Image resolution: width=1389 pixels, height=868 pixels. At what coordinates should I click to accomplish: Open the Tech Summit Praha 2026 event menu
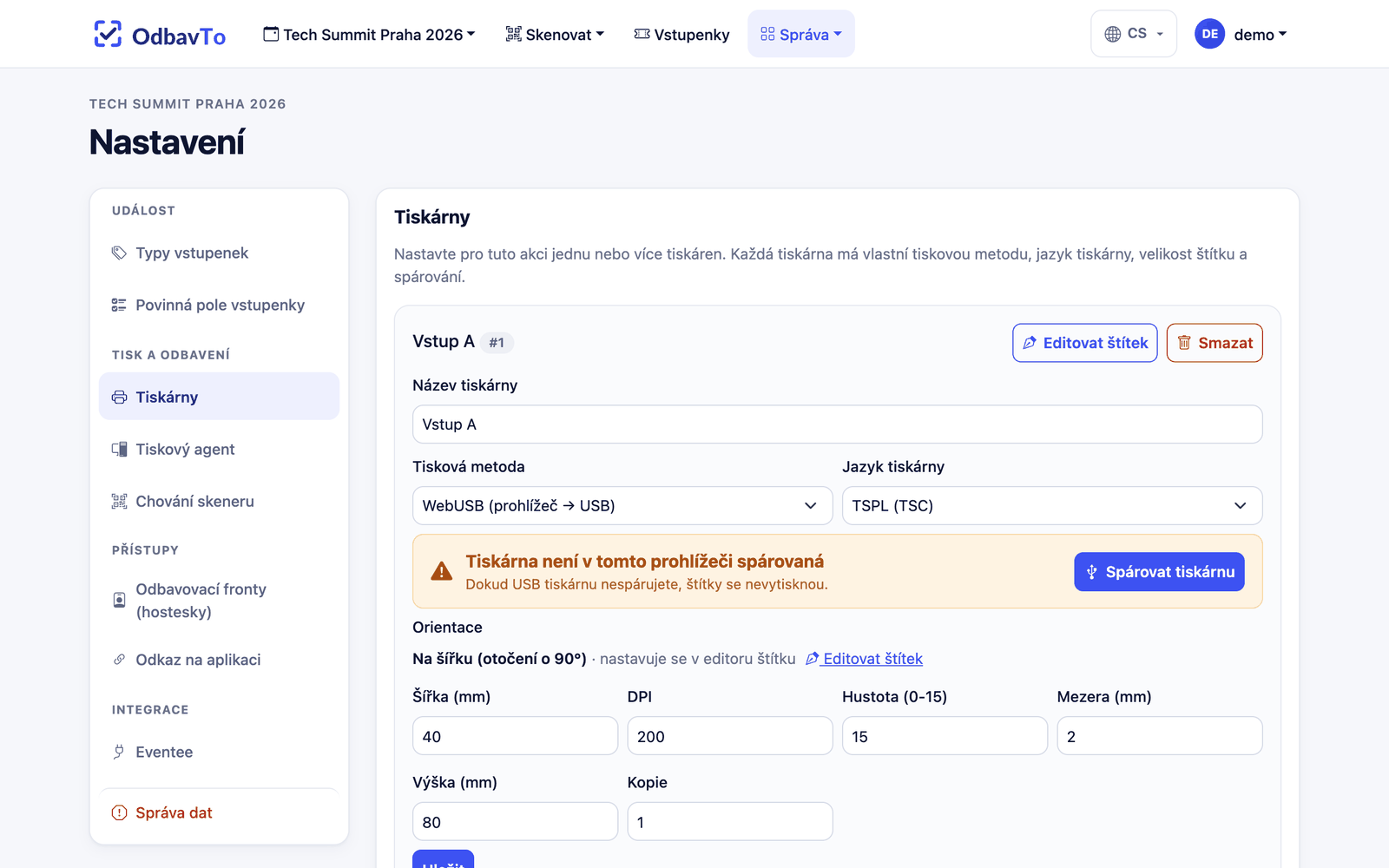coord(369,34)
